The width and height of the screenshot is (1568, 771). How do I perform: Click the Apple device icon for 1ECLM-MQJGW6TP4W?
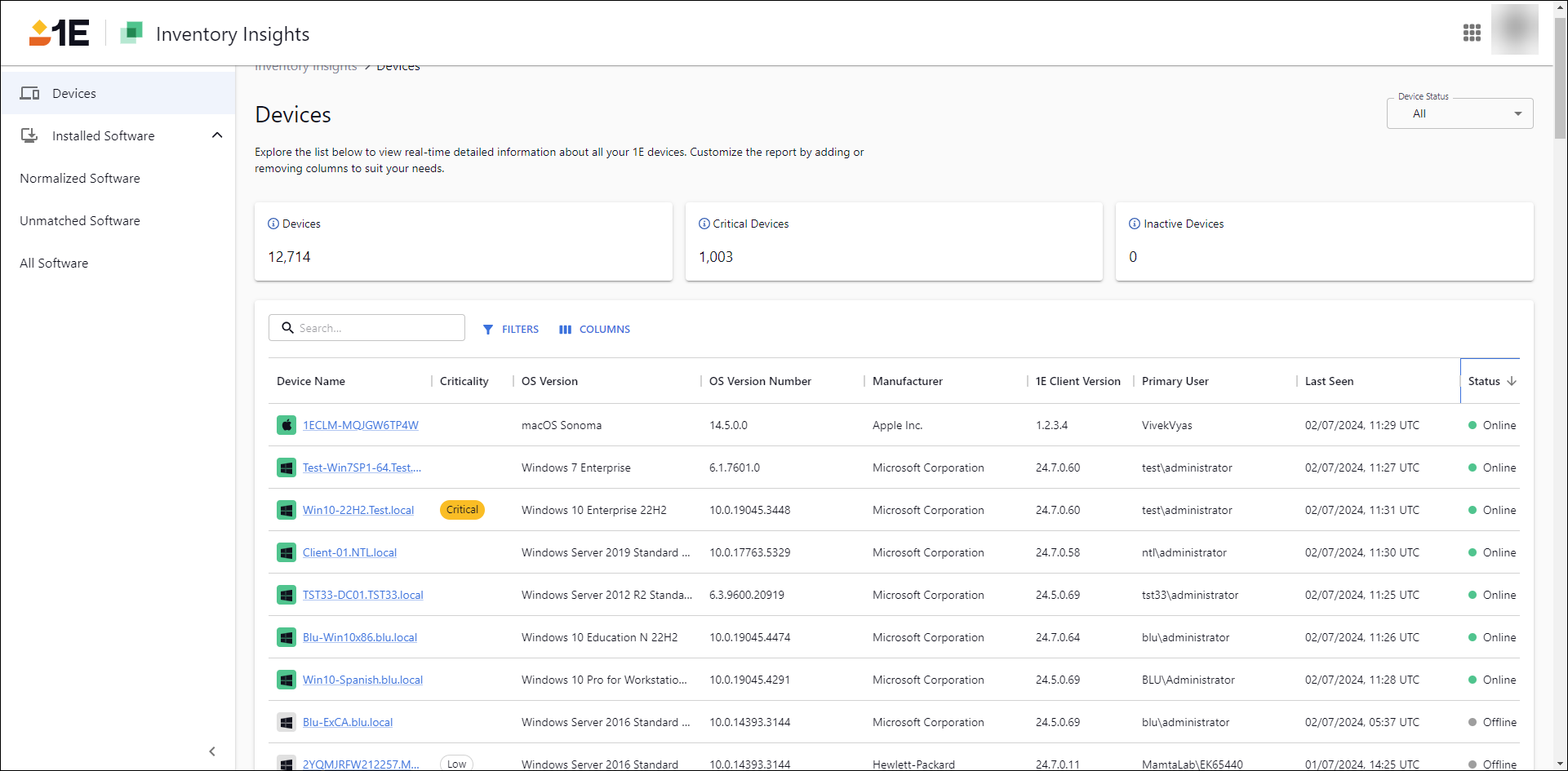pos(287,425)
